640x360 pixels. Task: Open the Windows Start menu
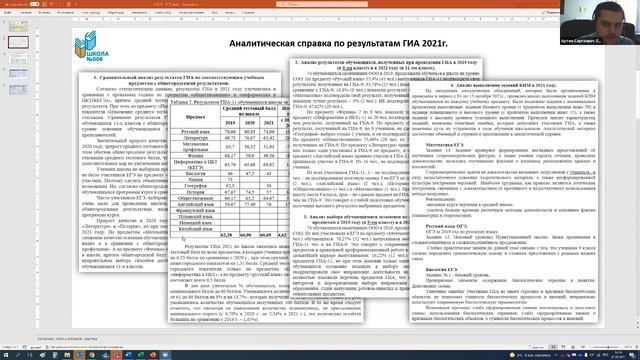tap(6, 355)
